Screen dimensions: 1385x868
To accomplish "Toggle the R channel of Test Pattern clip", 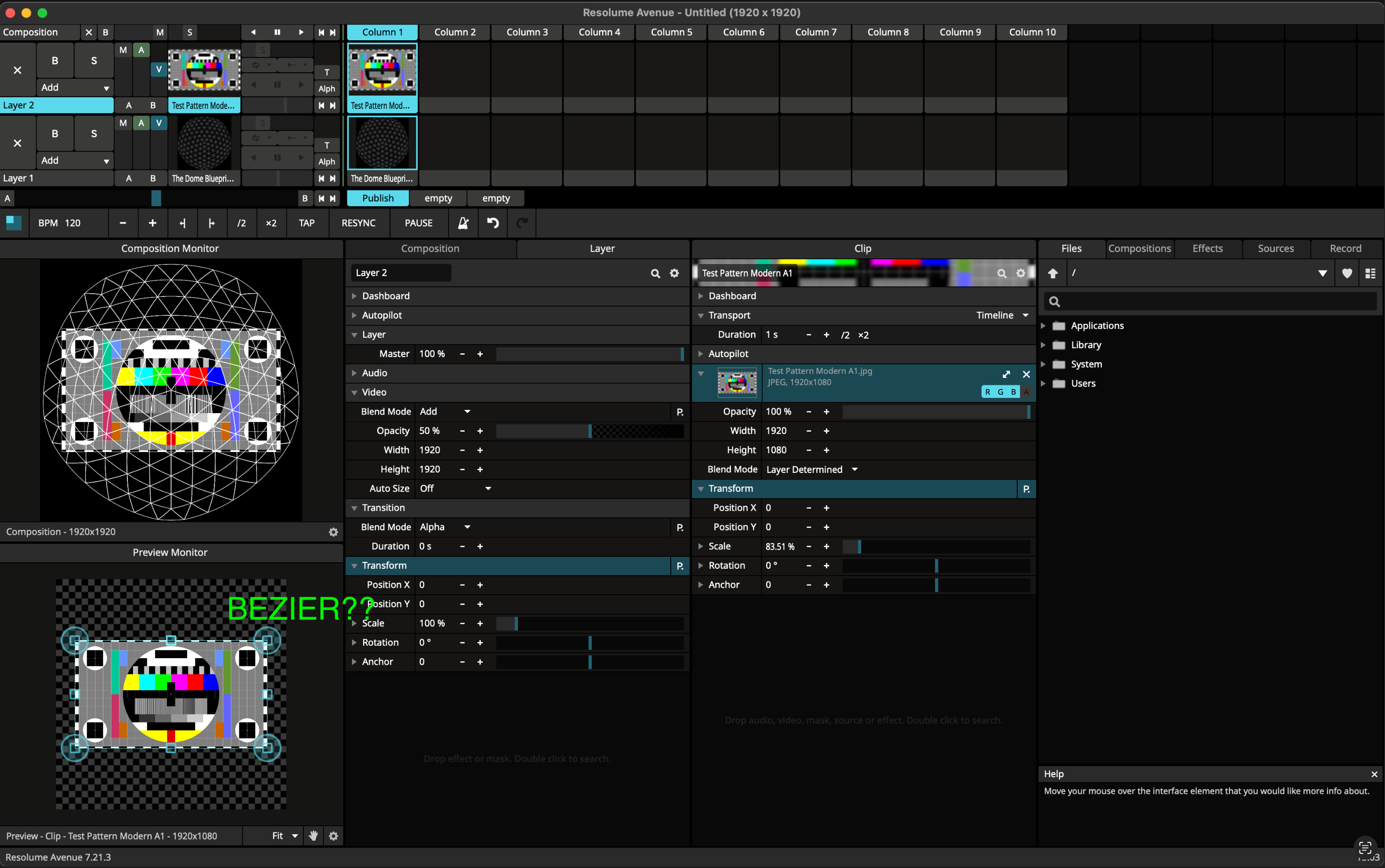I will pyautogui.click(x=987, y=391).
